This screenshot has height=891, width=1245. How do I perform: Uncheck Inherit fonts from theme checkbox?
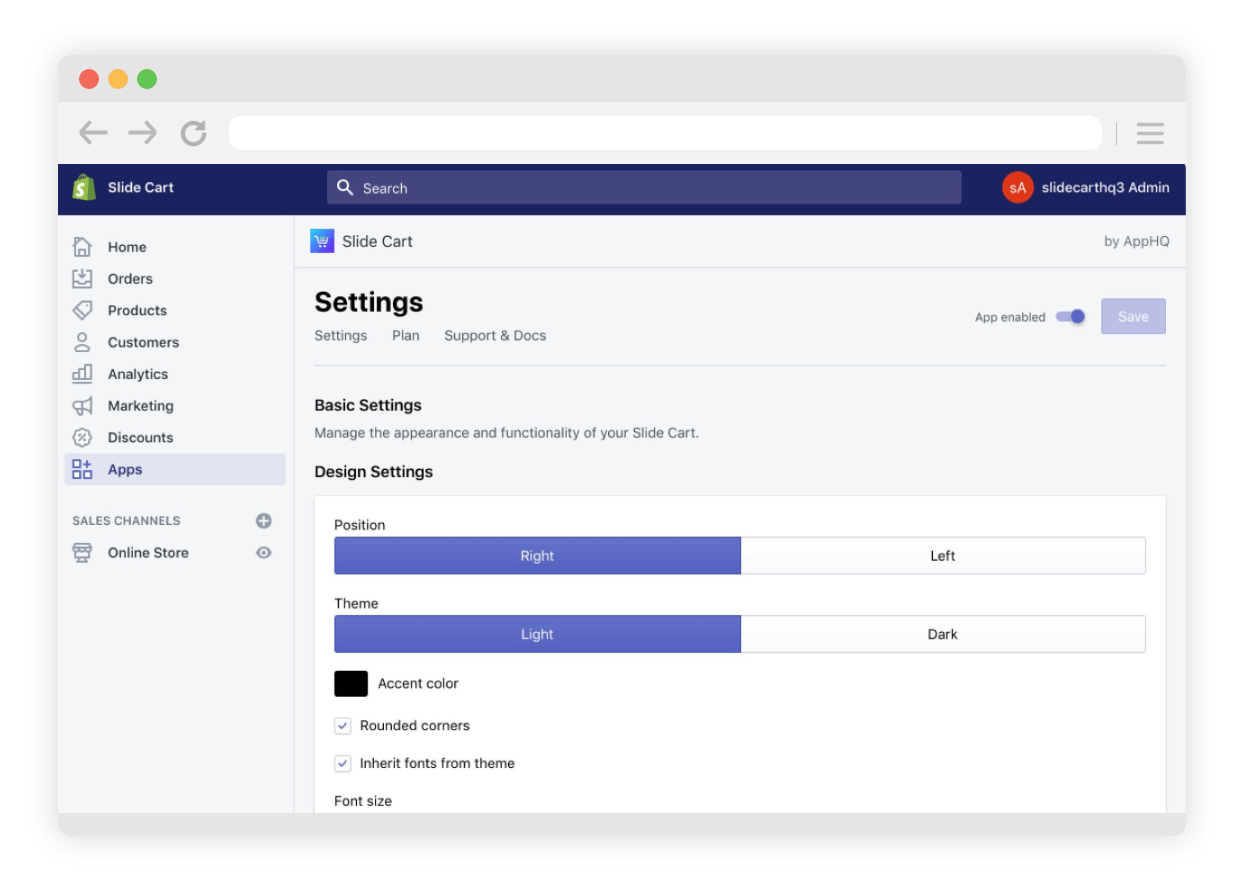pyautogui.click(x=343, y=763)
